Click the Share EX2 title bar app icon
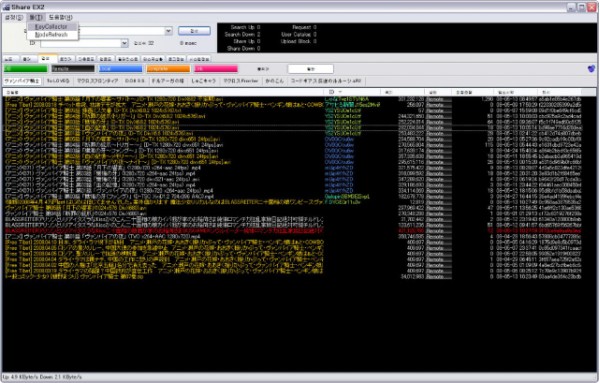Image resolution: width=600 pixels, height=383 pixels. (x=7, y=7)
